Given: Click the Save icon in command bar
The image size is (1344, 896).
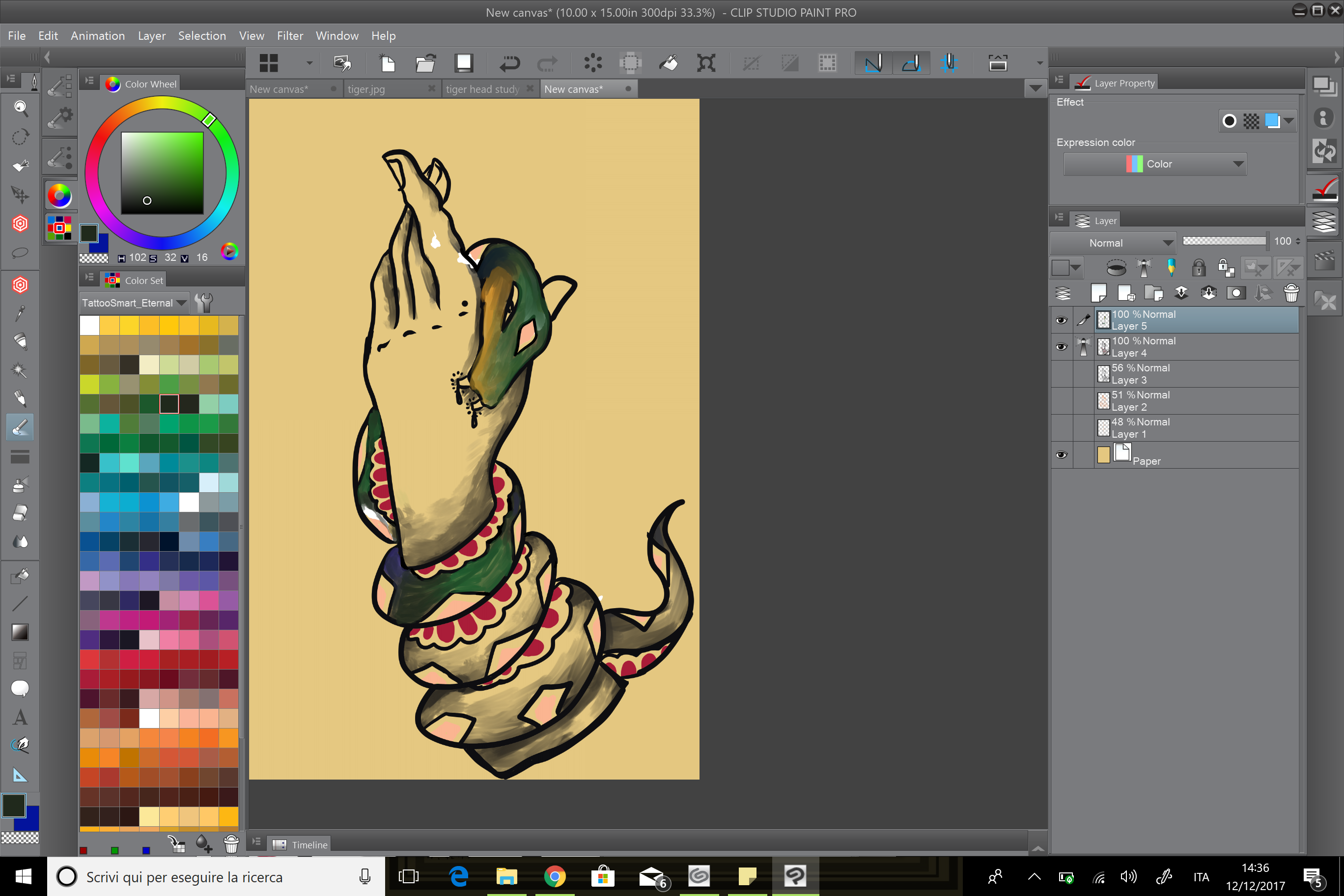Looking at the screenshot, I should [463, 63].
